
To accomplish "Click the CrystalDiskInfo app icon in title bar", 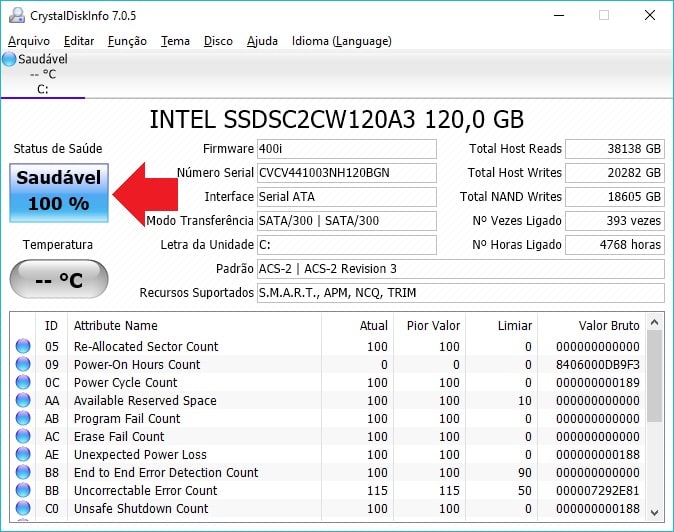I will [17, 15].
